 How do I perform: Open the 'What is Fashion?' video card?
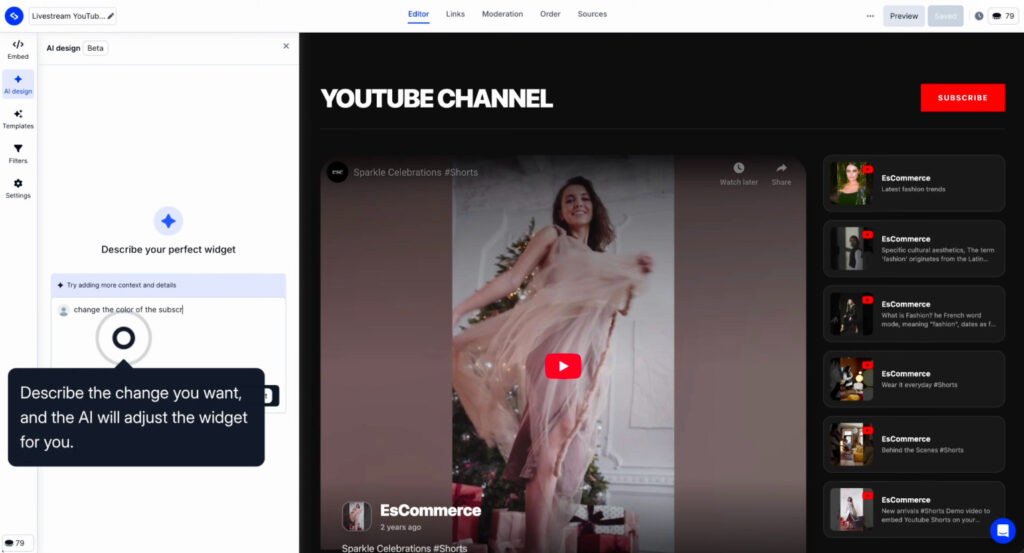click(914, 314)
